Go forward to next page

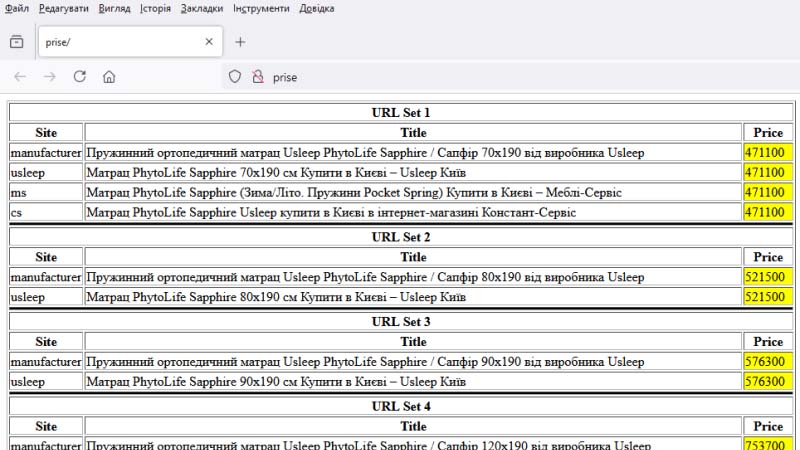click(49, 77)
